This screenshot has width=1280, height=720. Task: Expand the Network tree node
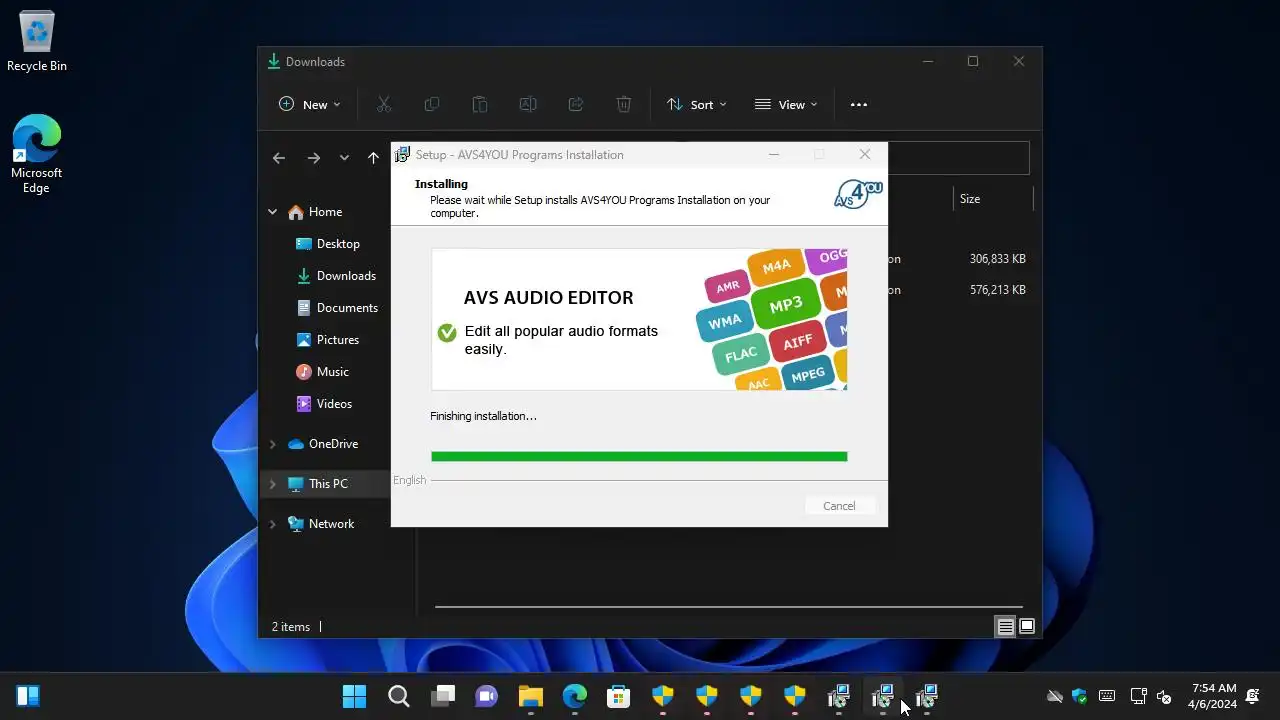[x=272, y=524]
